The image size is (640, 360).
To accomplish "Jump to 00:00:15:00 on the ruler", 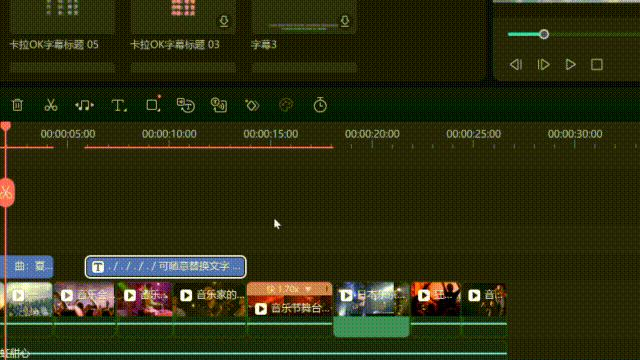I will 271,134.
